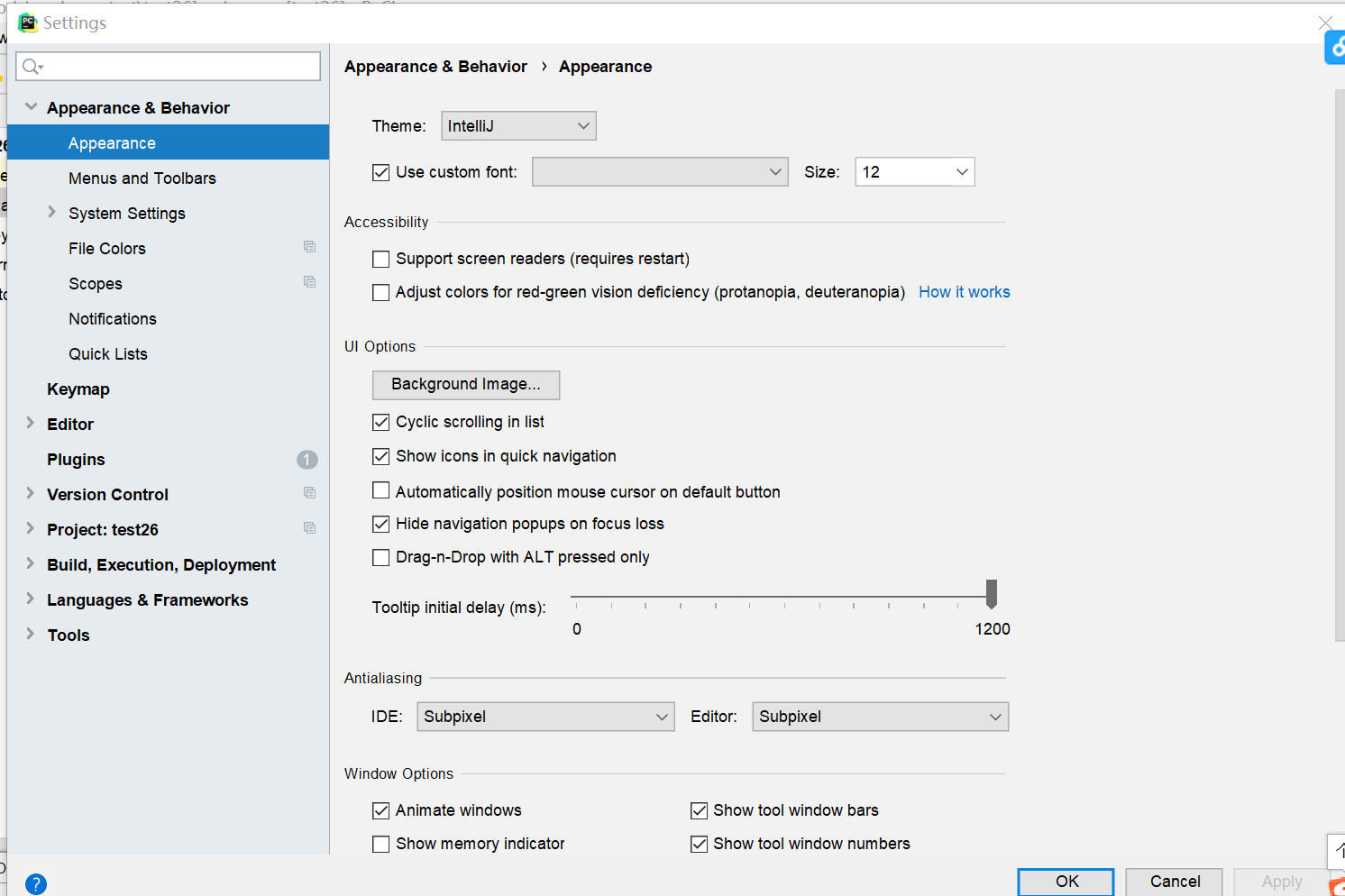Click the Plugins update count badge
Image resolution: width=1345 pixels, height=896 pixels.
[307, 460]
